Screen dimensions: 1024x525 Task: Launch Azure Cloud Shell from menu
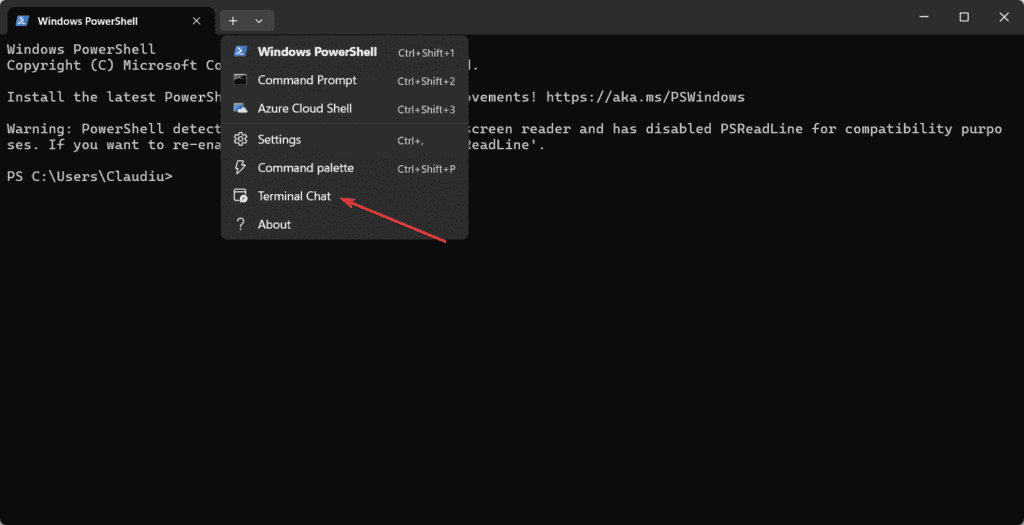tap(344, 108)
